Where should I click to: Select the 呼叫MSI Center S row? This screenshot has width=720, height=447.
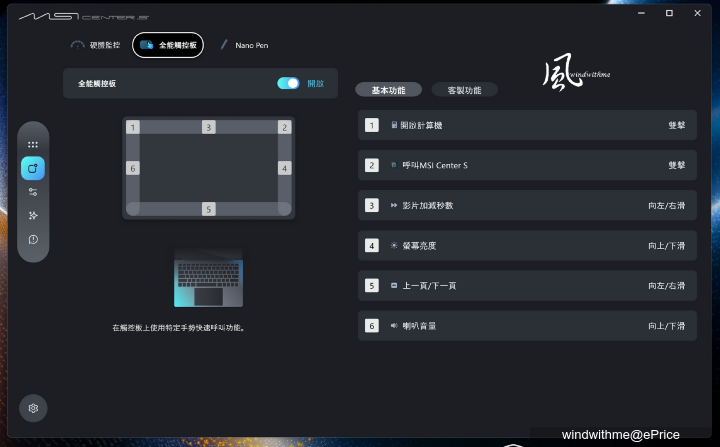(527, 165)
